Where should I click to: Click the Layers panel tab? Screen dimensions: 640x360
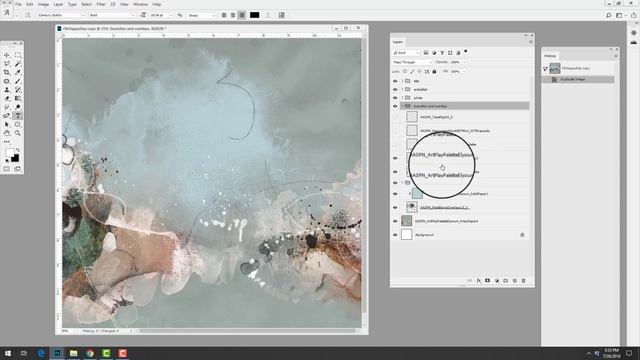click(398, 42)
